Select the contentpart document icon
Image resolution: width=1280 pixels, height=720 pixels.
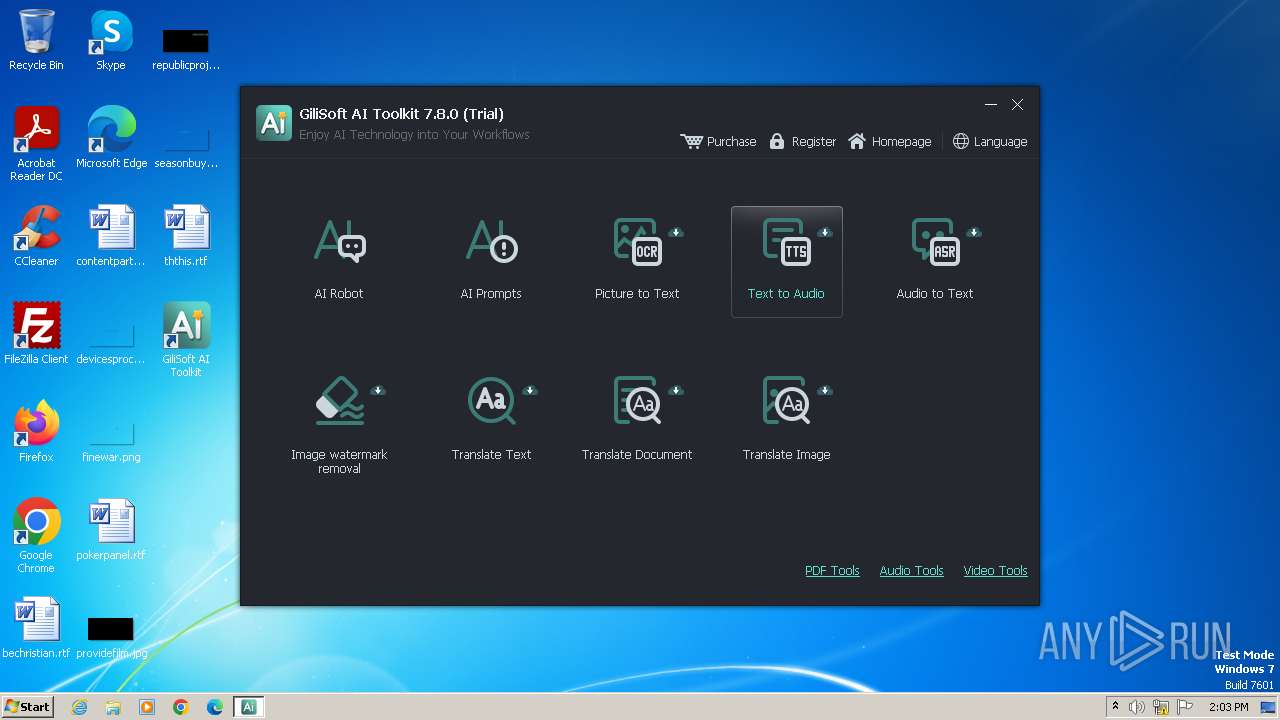tap(111, 236)
